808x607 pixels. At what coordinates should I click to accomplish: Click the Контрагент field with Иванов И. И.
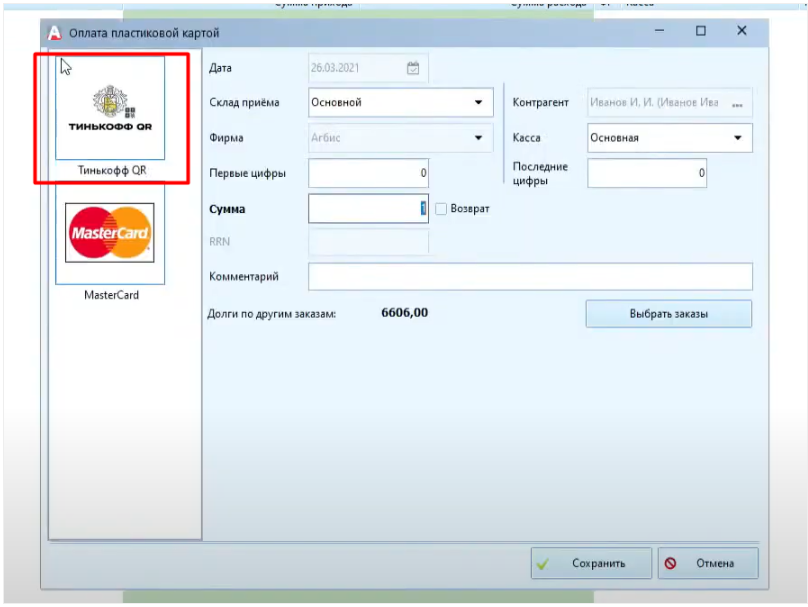[669, 102]
